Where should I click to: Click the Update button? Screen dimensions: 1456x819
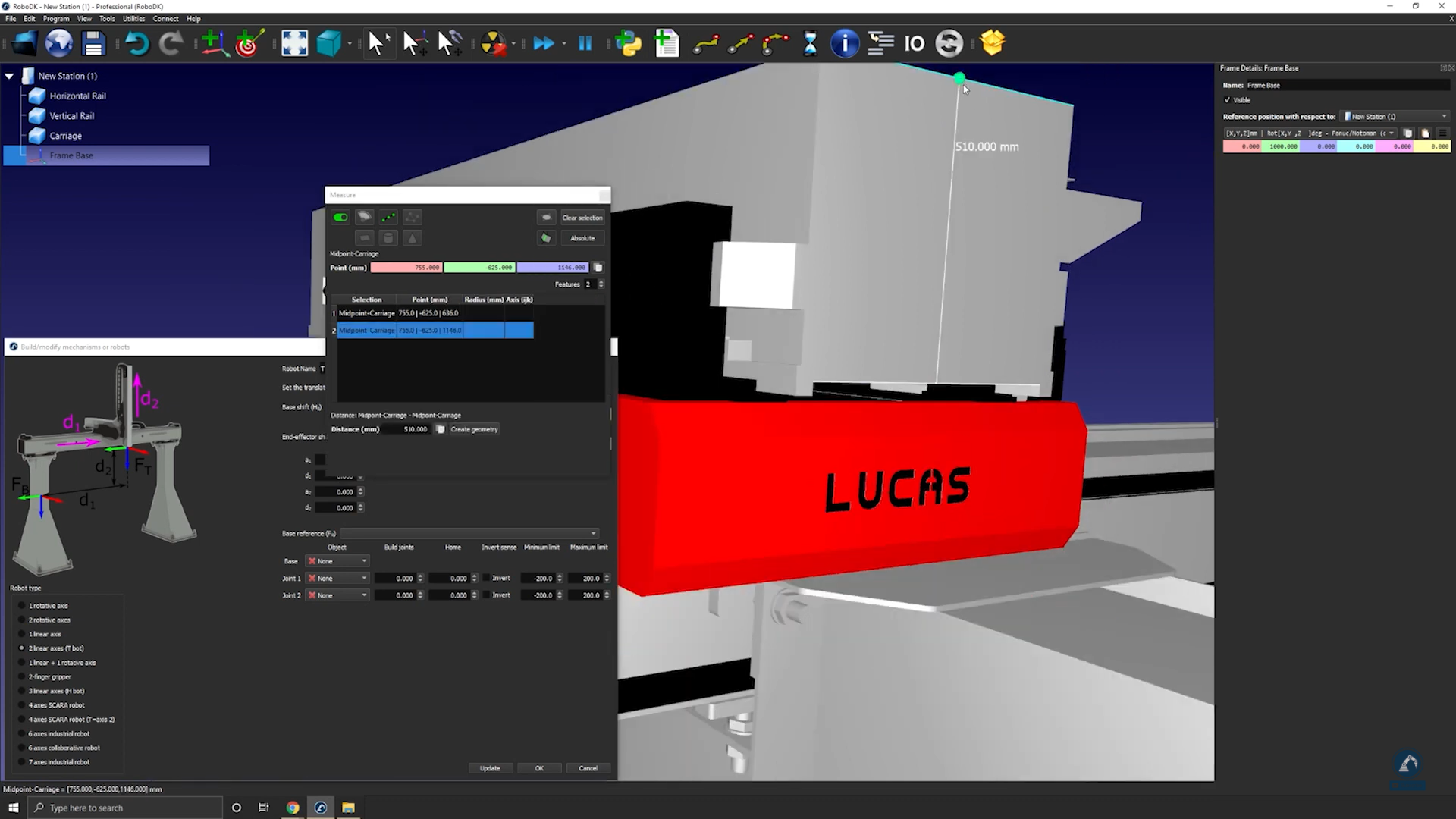(x=490, y=768)
